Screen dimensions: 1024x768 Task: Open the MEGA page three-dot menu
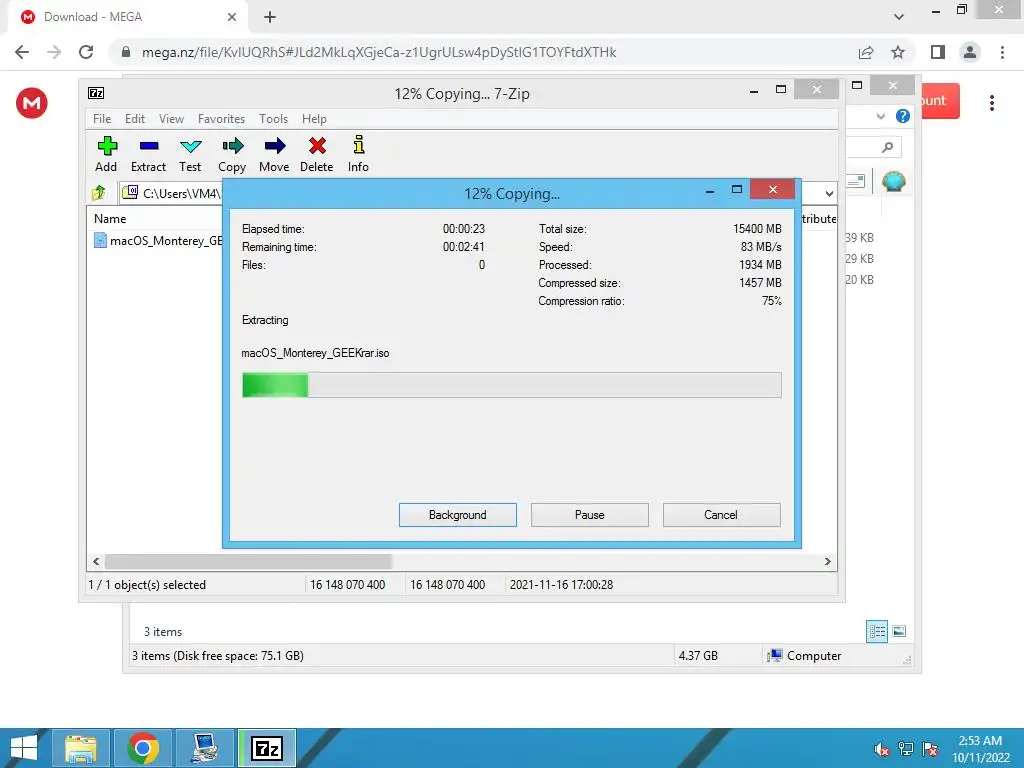[992, 103]
